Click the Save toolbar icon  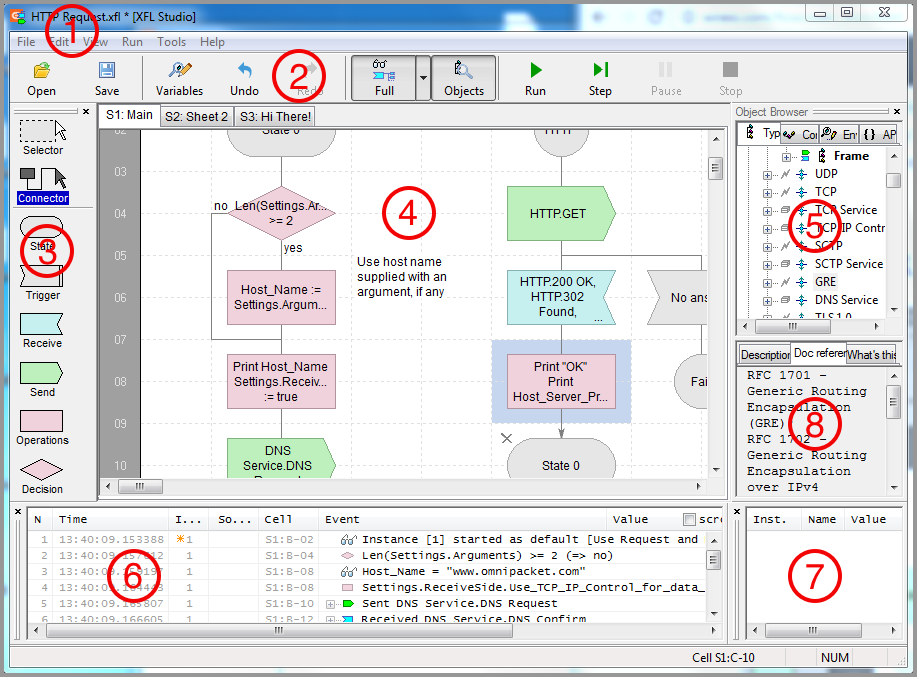click(x=107, y=78)
